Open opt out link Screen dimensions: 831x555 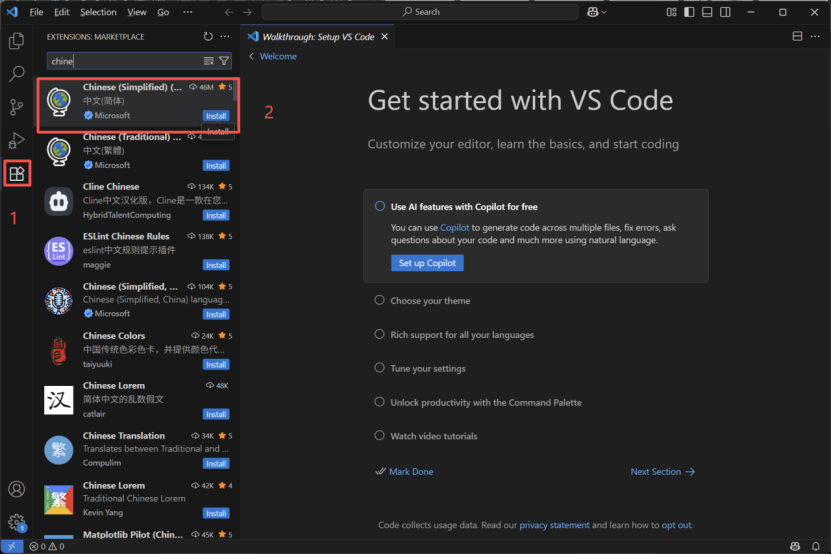pyautogui.click(x=676, y=525)
